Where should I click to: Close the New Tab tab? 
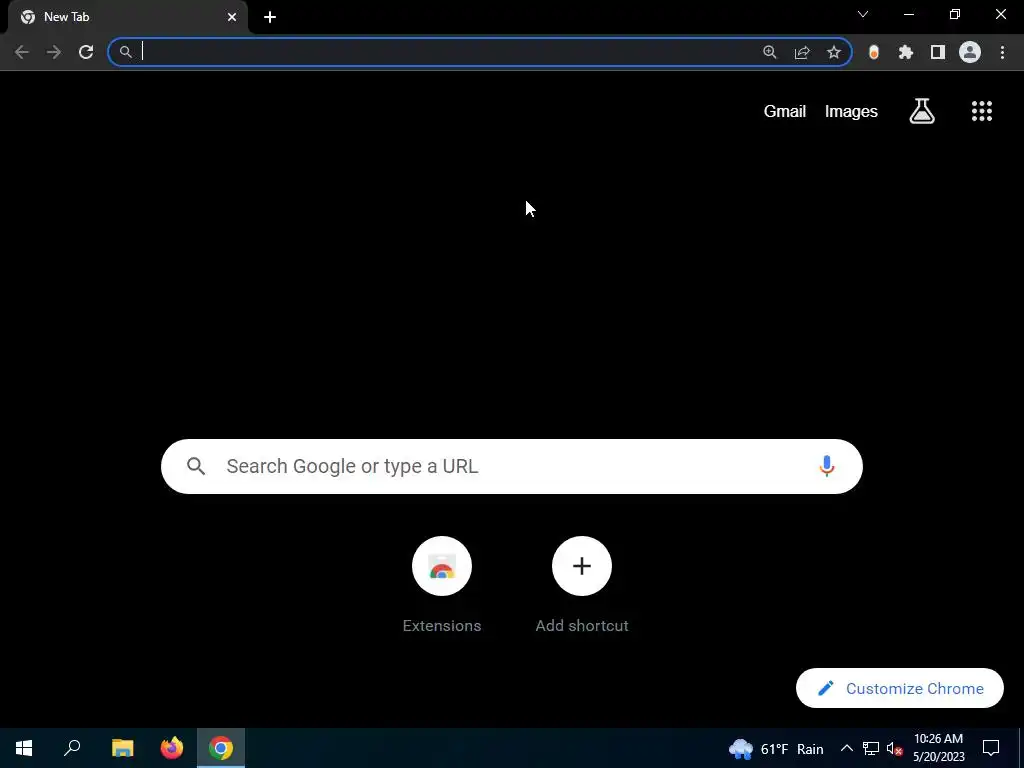coord(232,17)
